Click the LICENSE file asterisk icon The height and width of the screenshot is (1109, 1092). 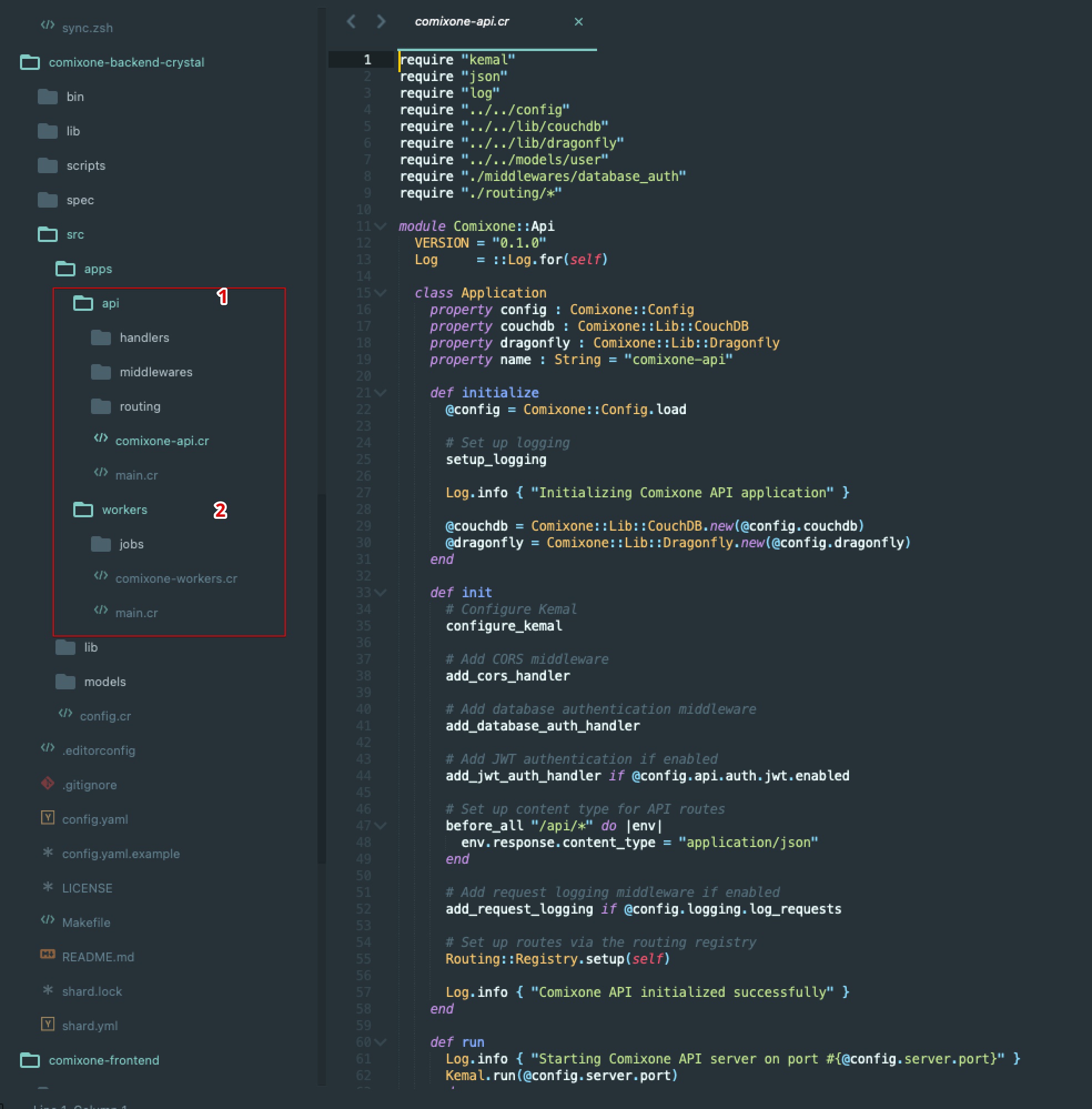click(48, 887)
